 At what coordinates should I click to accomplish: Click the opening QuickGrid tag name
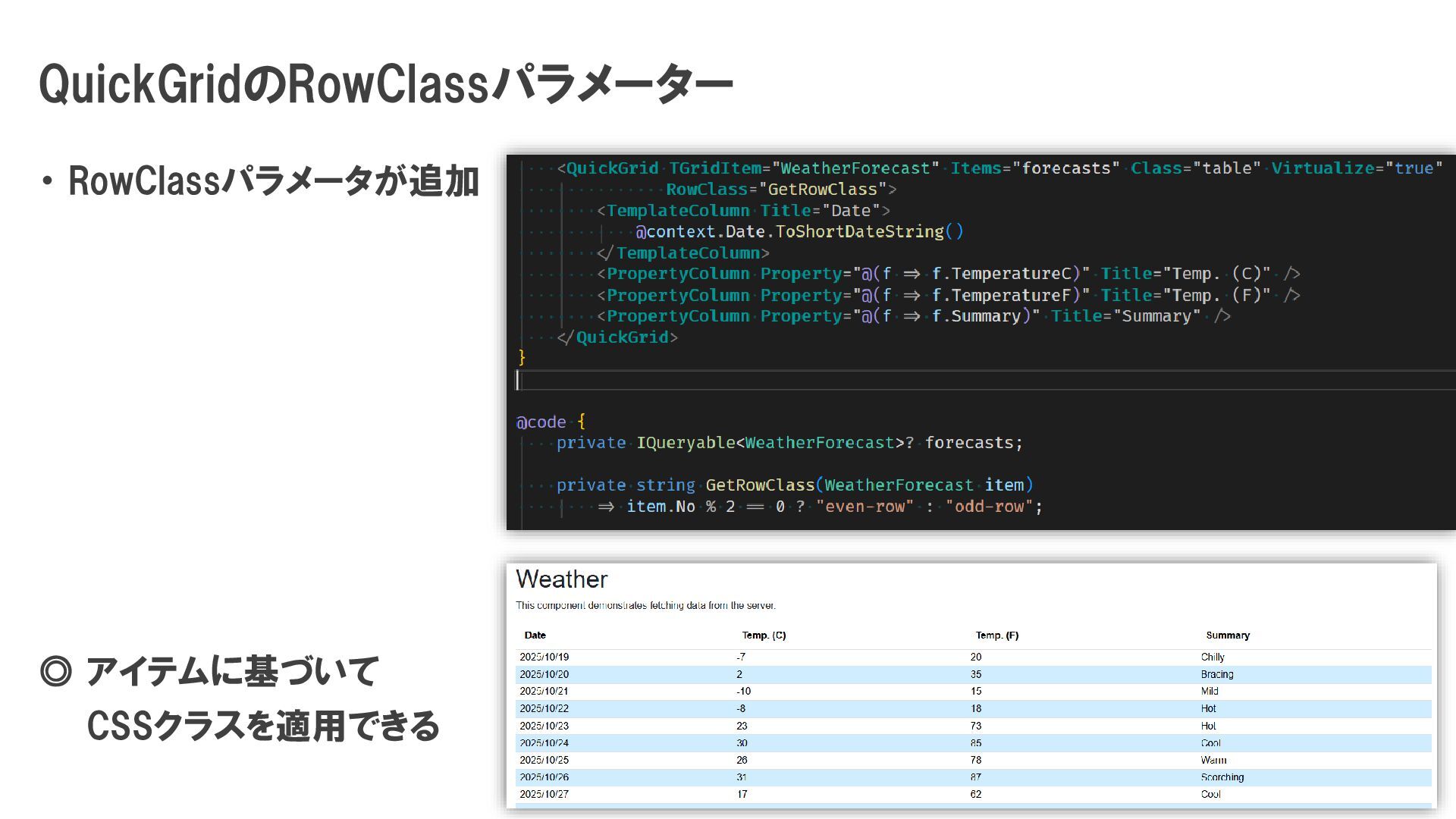click(612, 168)
